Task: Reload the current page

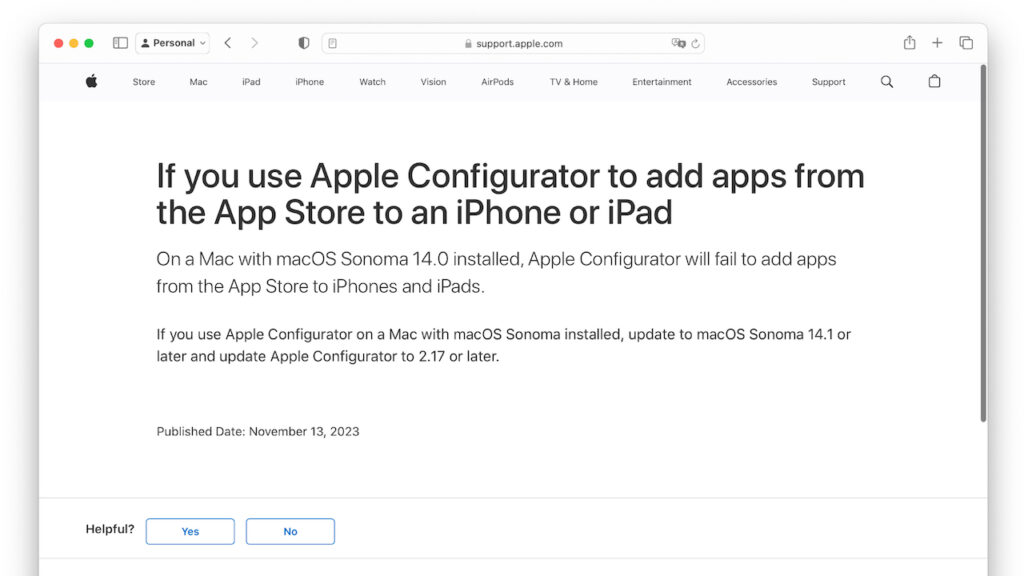Action: point(696,43)
